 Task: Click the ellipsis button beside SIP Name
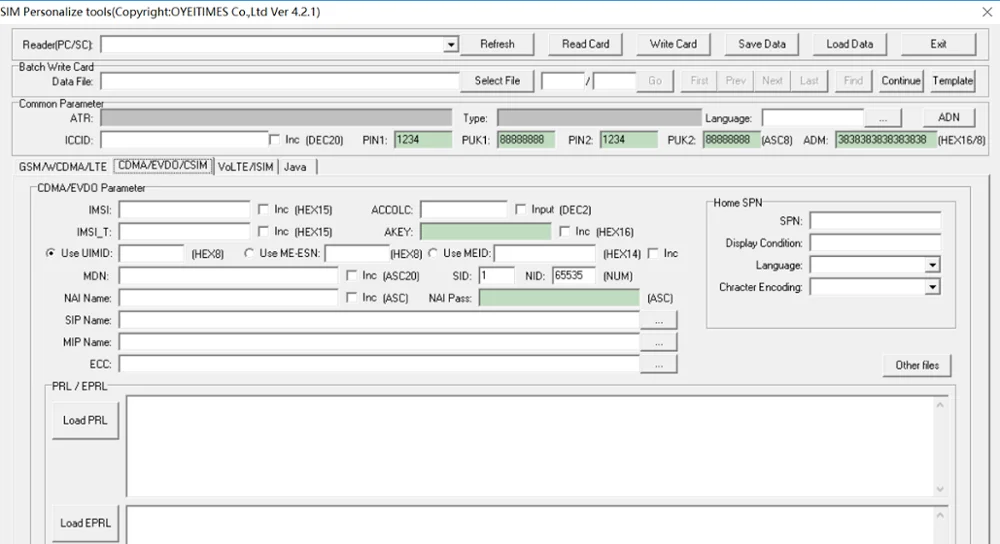click(x=659, y=320)
